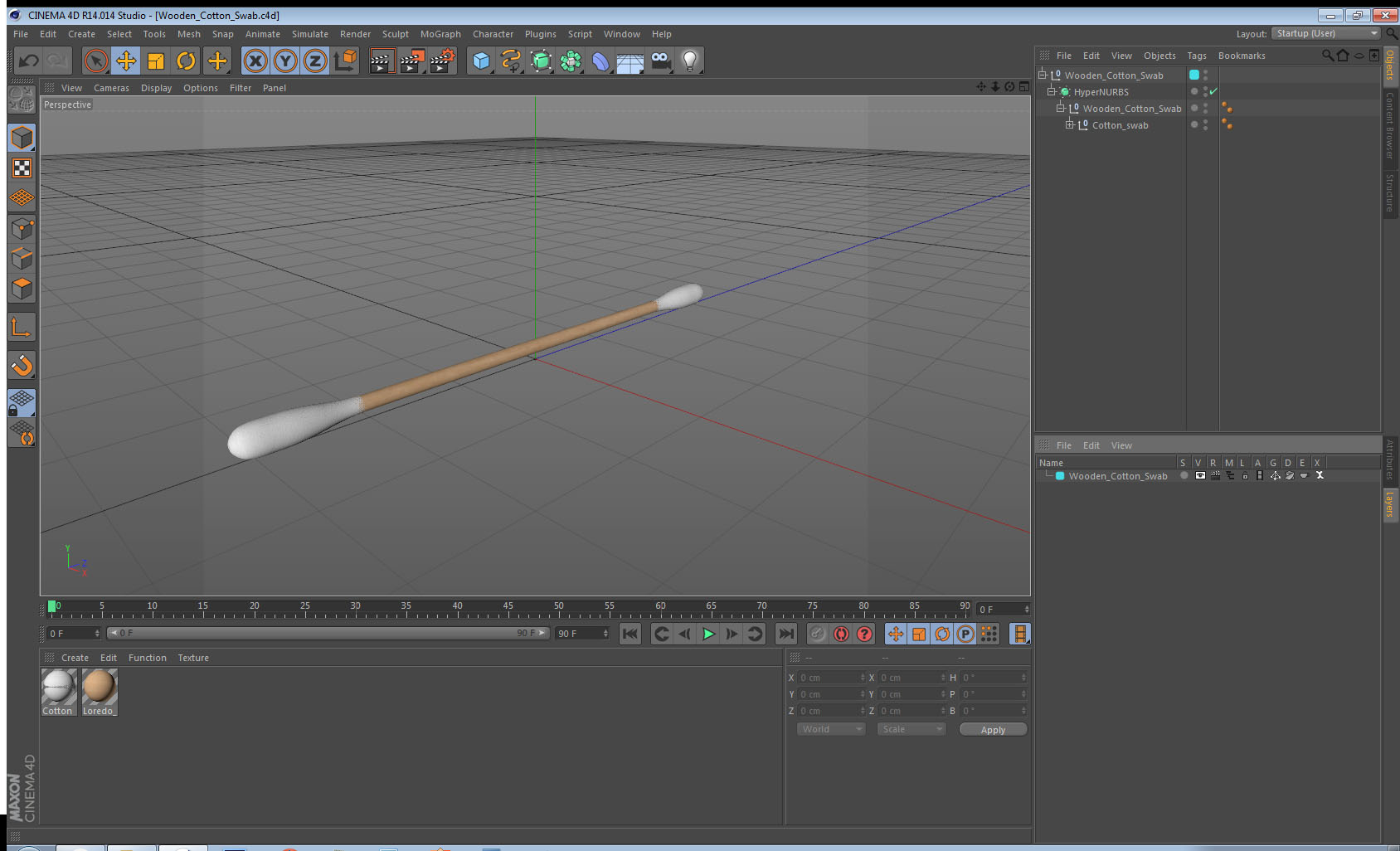Toggle layer Solo for Wooden_Cotton_Swab

1184,475
